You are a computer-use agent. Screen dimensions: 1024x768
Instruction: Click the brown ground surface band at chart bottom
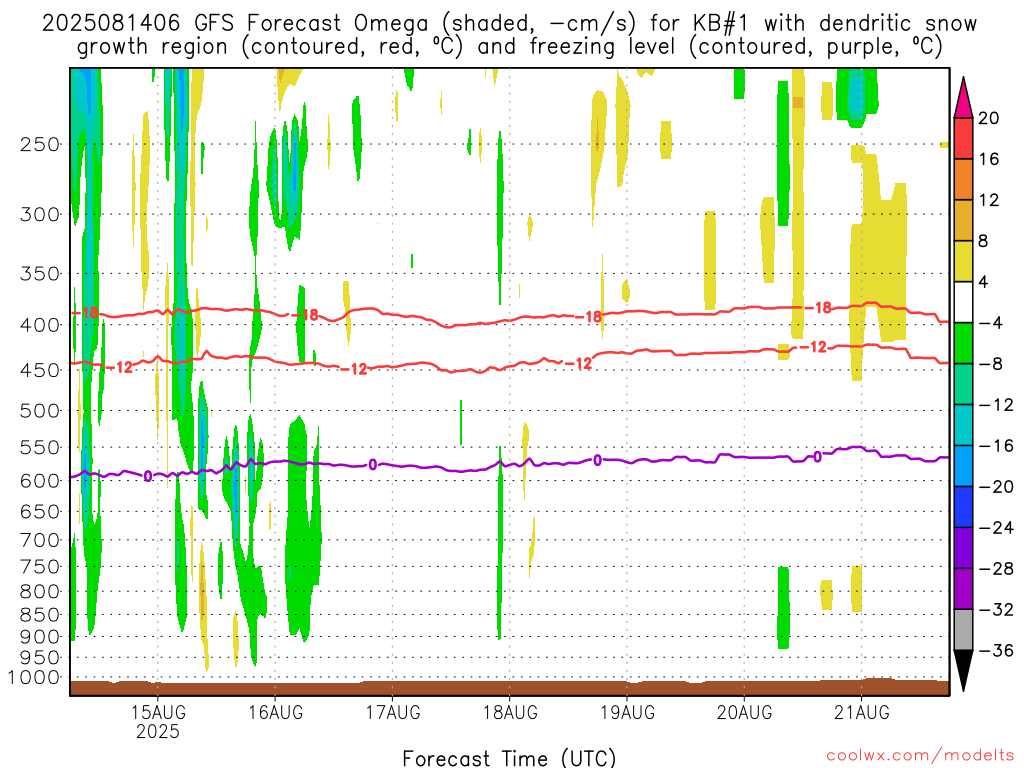[509, 688]
